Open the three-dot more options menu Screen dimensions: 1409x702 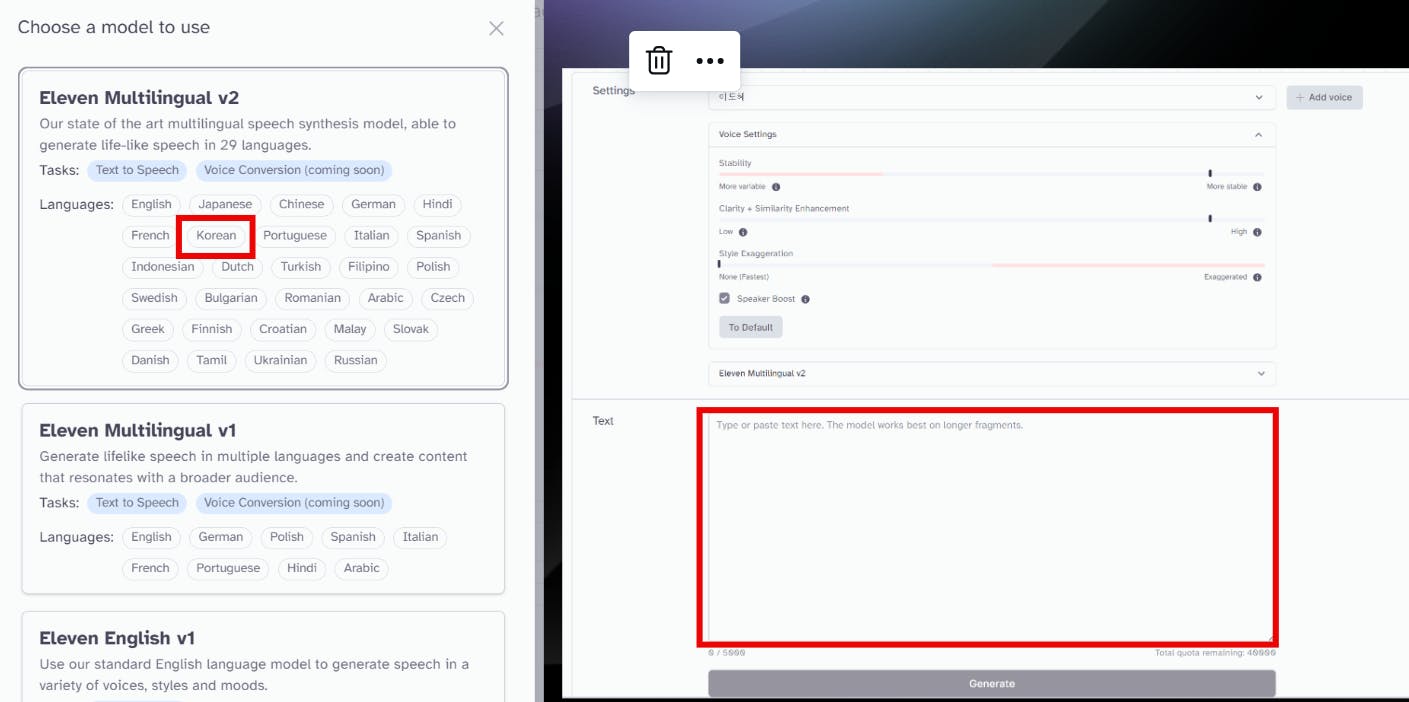pyautogui.click(x=710, y=61)
